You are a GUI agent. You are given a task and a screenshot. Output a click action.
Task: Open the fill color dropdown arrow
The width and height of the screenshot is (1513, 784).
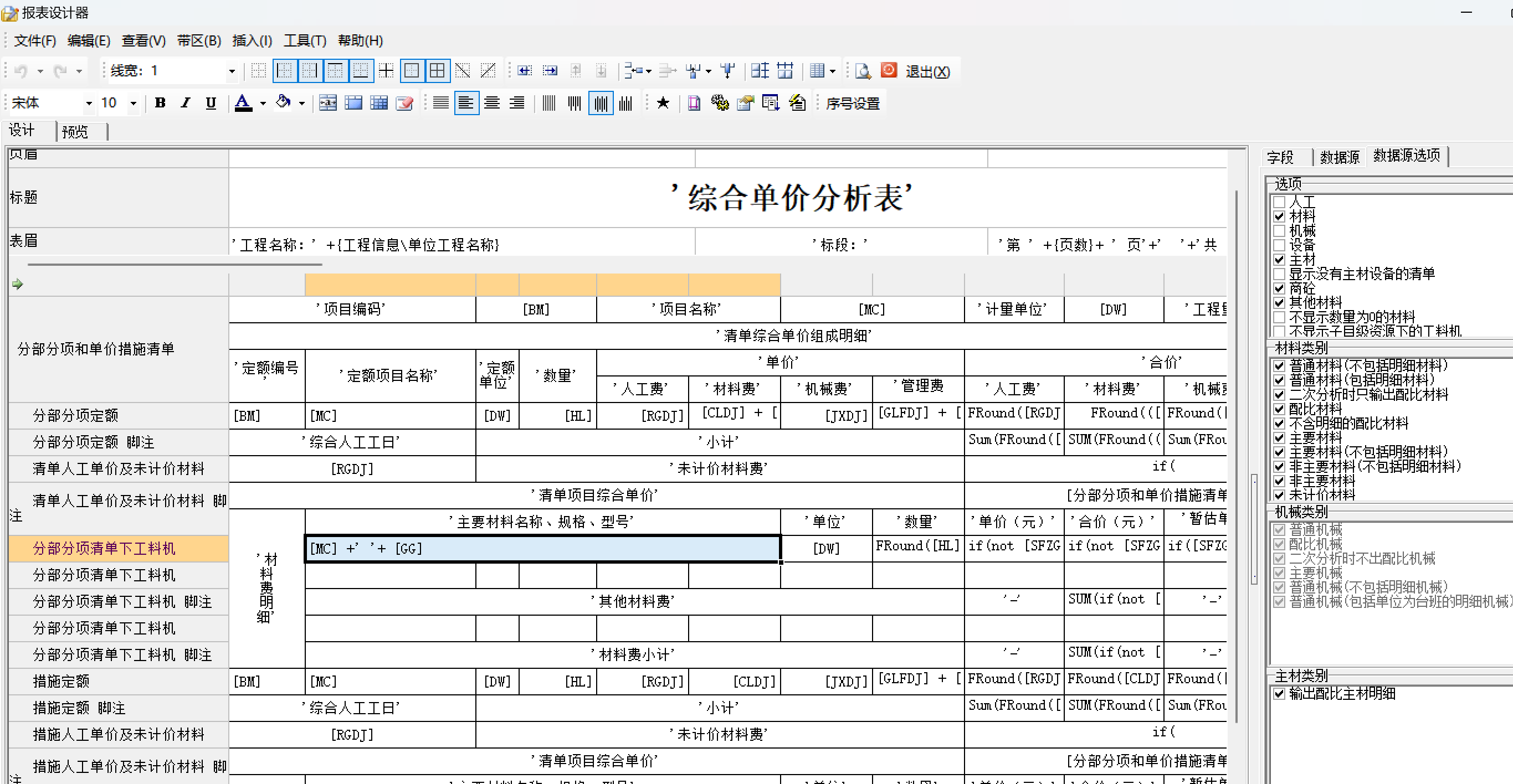[x=302, y=104]
